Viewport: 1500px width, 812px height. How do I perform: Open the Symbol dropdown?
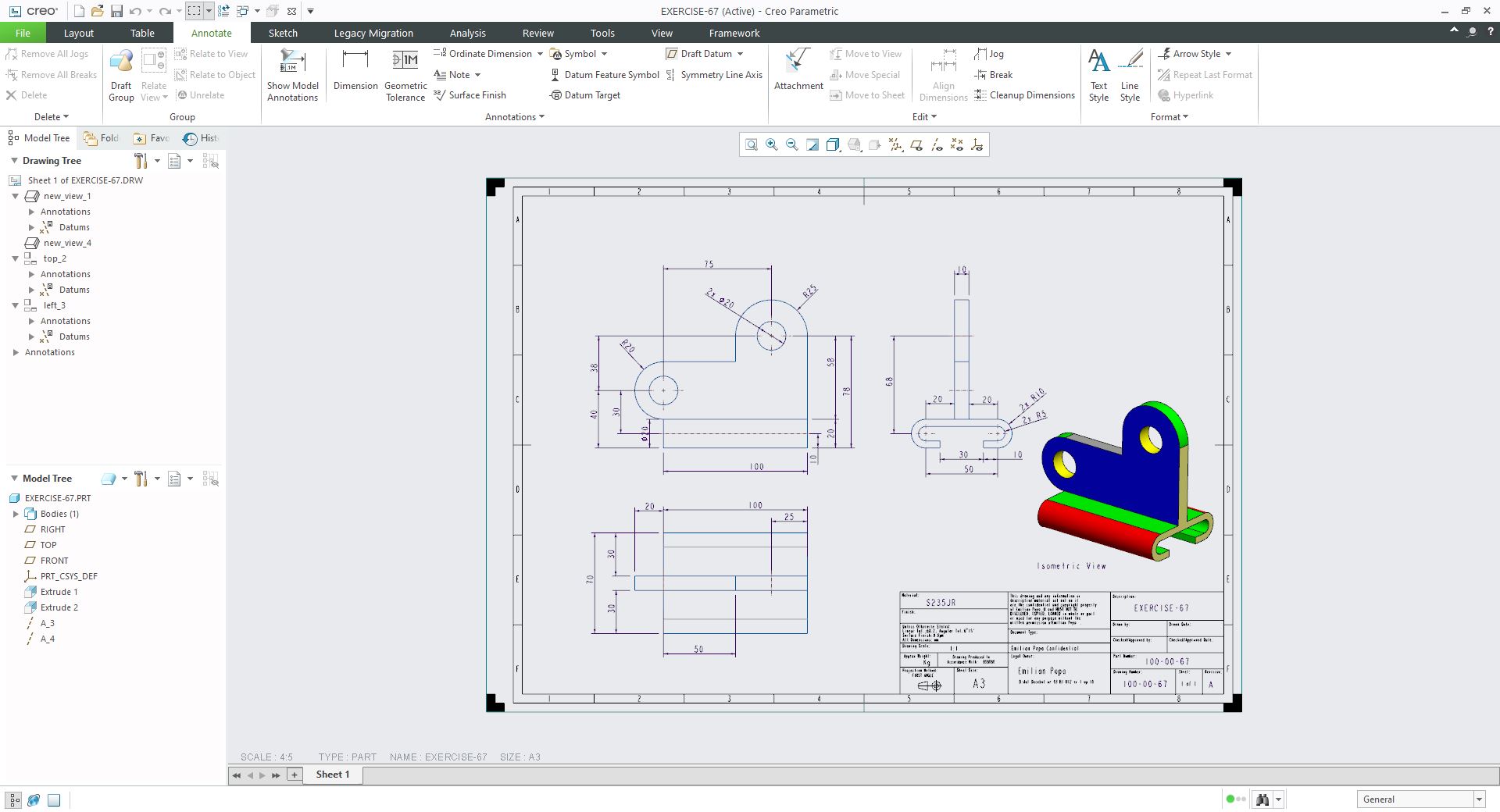tap(604, 54)
